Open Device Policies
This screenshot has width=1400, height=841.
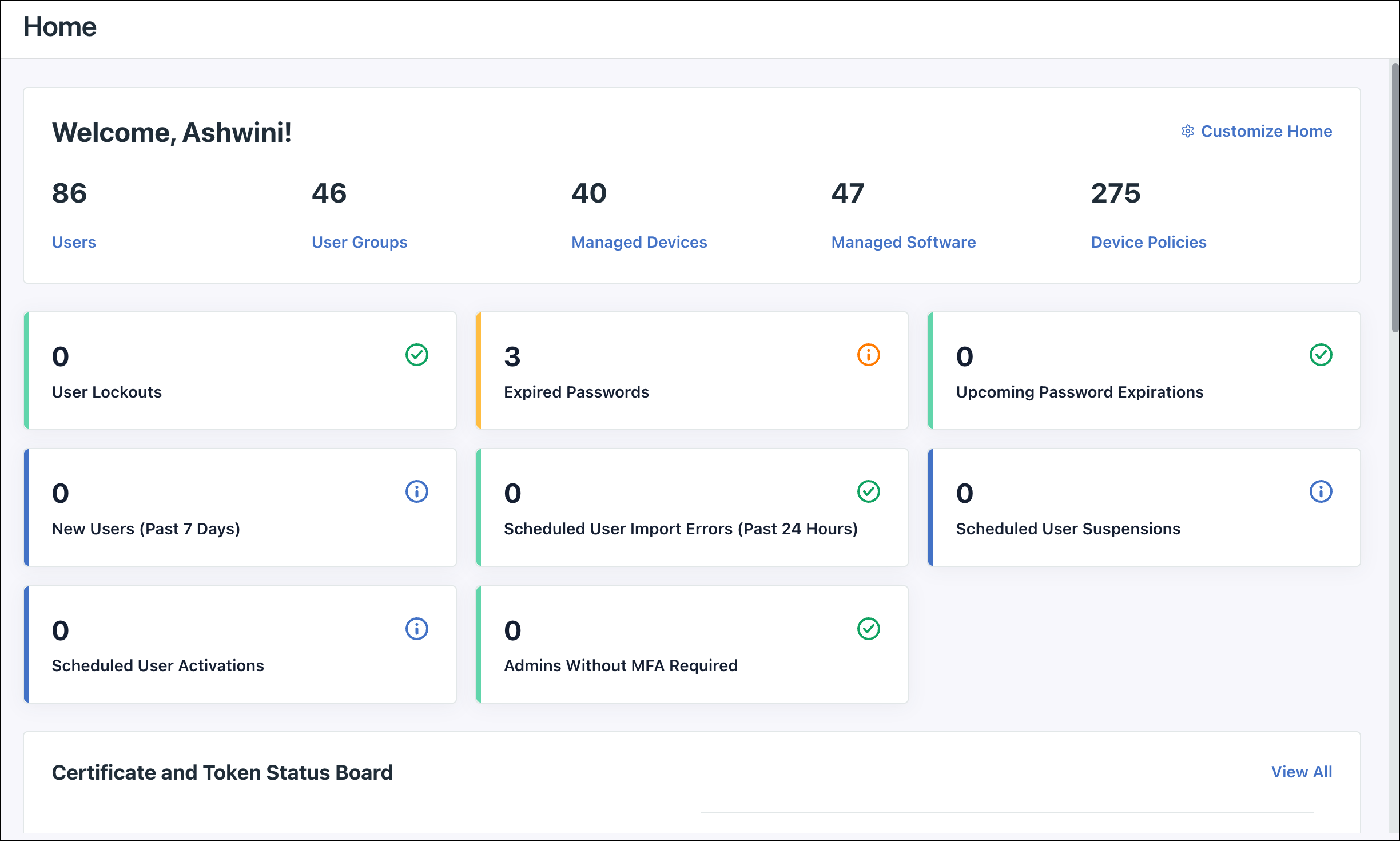point(1148,242)
